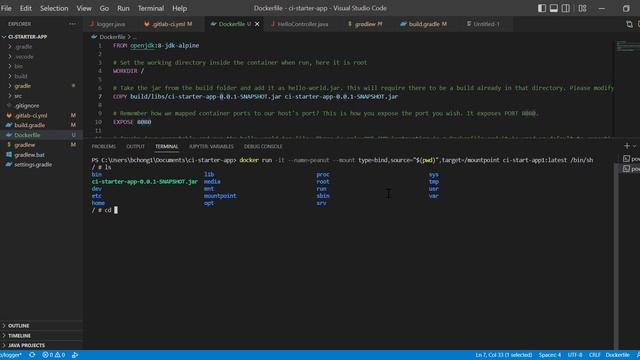Open Explorer more actions ellipsis
This screenshot has height=360, width=640.
coord(72,24)
